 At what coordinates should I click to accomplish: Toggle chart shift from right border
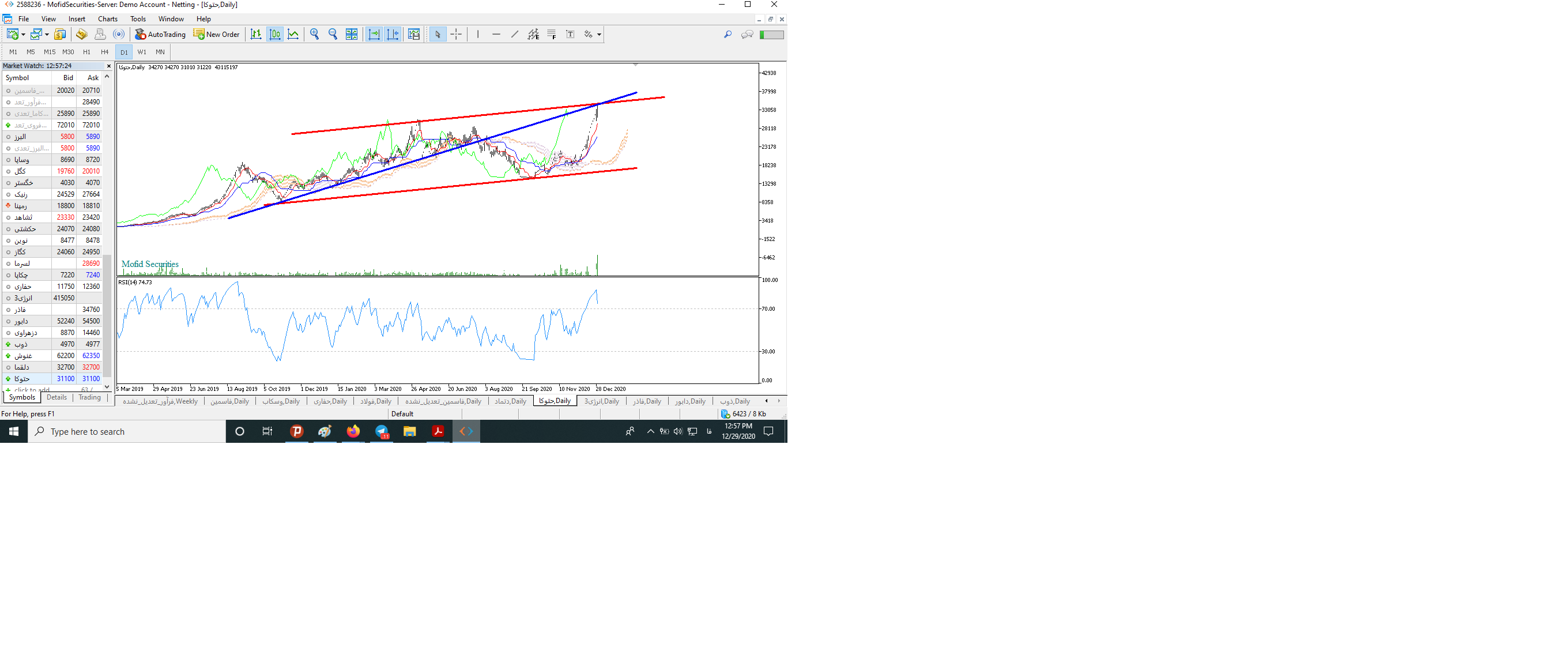coord(393,34)
